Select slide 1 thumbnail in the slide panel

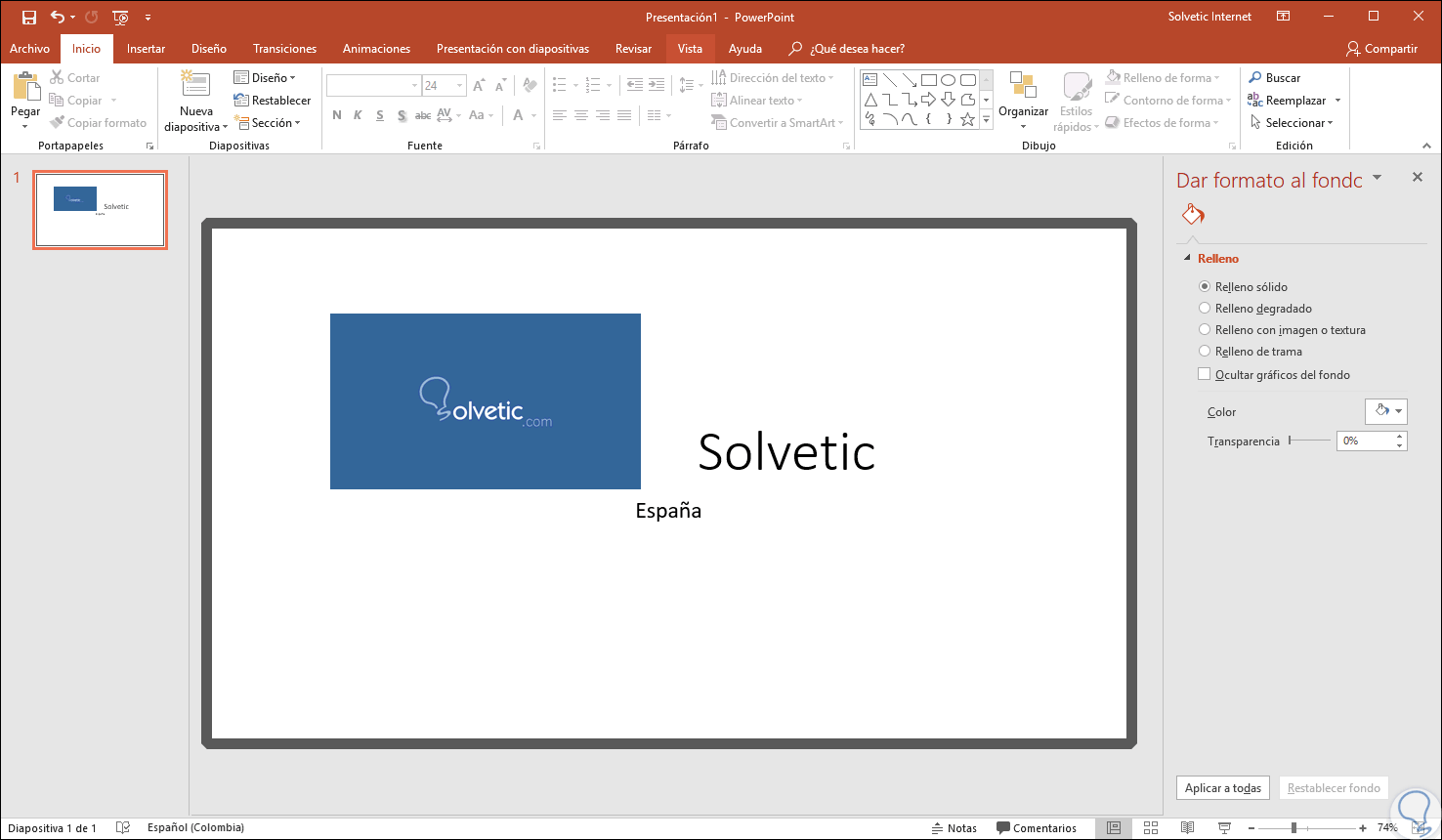click(100, 210)
